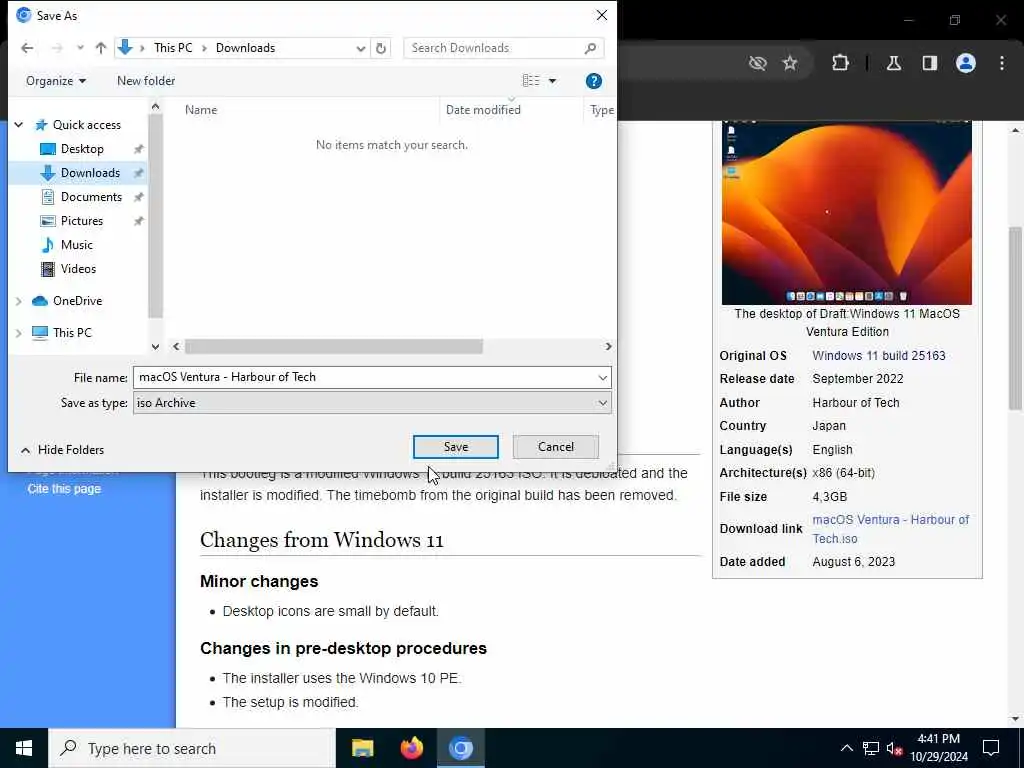Screen dimensions: 1024x768
Task: Toggle Chrome side panel icon
Action: coord(929,63)
